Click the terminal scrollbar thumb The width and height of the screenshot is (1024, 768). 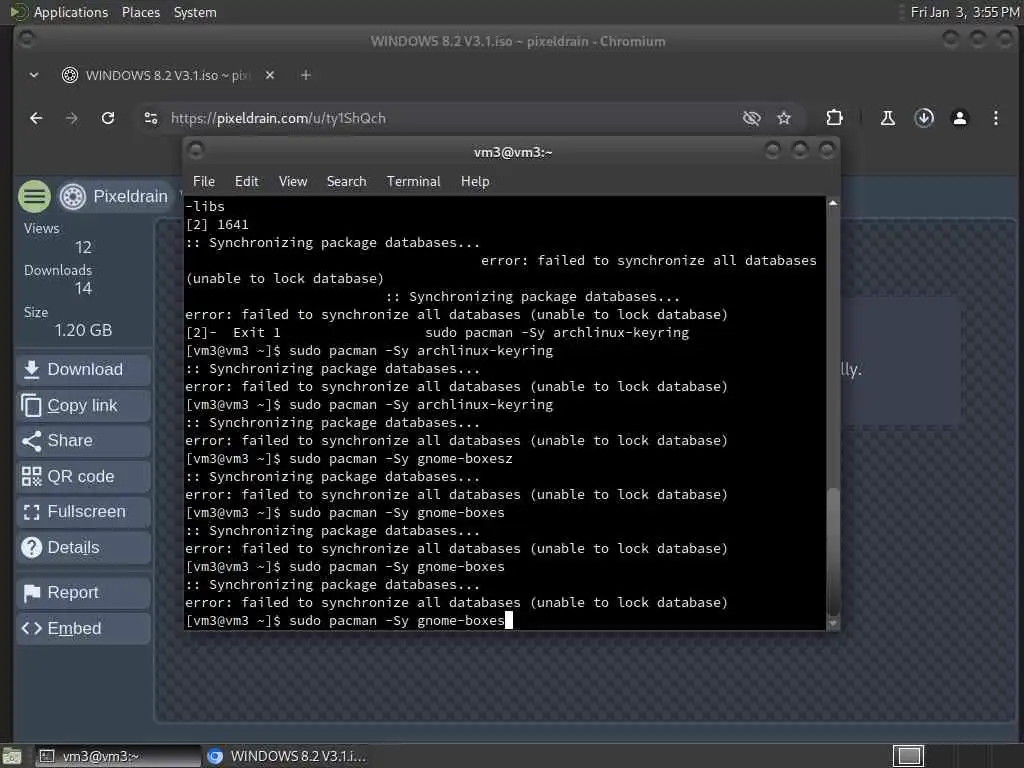833,551
